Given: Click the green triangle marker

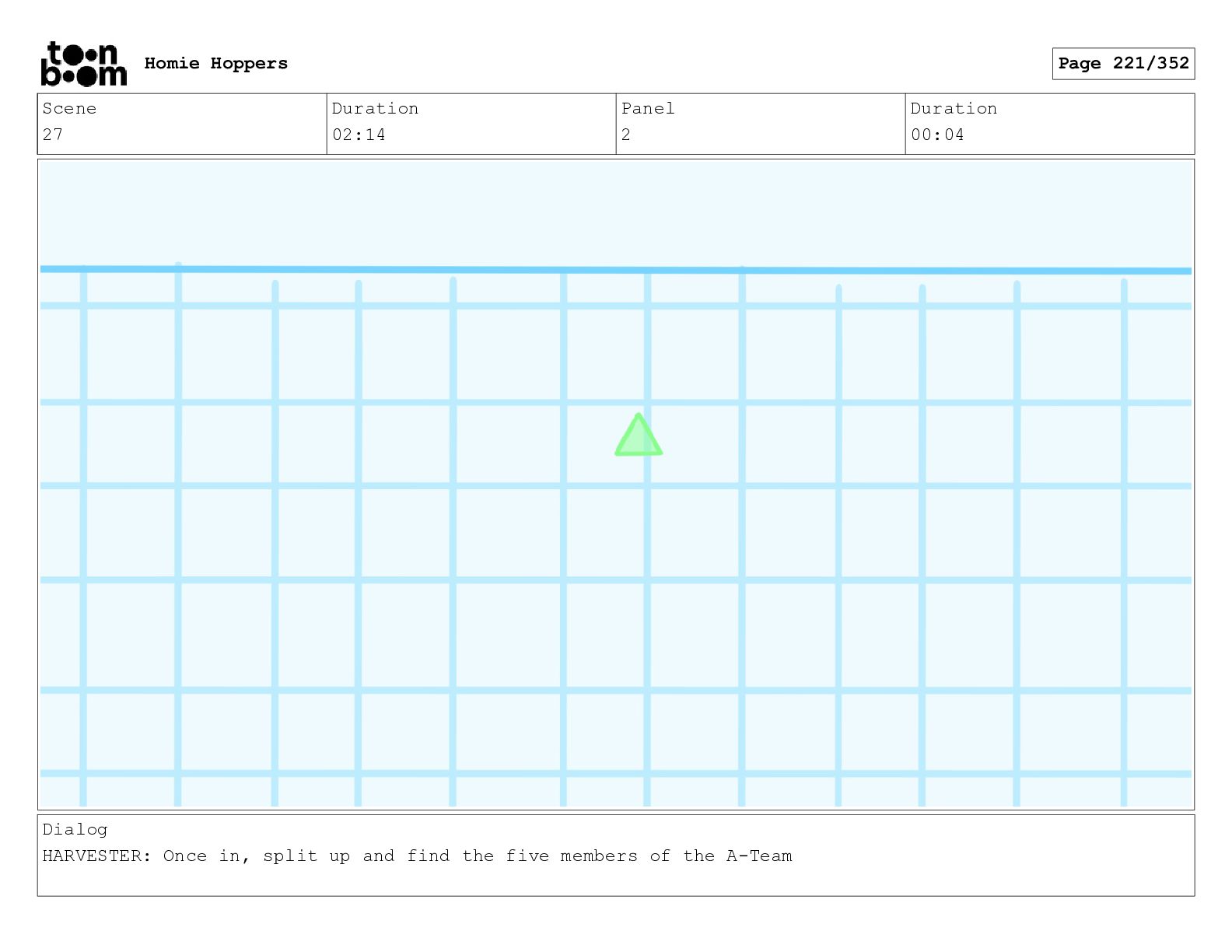Looking at the screenshot, I should click(639, 435).
